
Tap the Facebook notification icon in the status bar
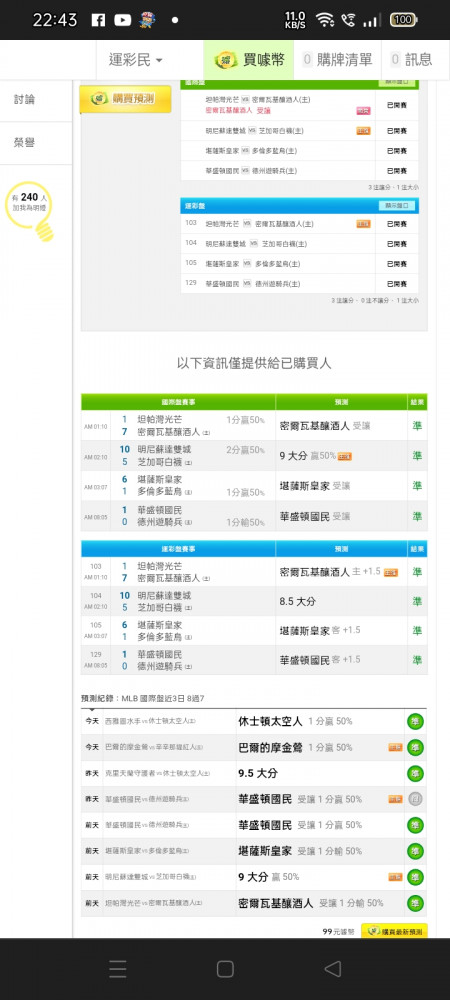[x=98, y=20]
